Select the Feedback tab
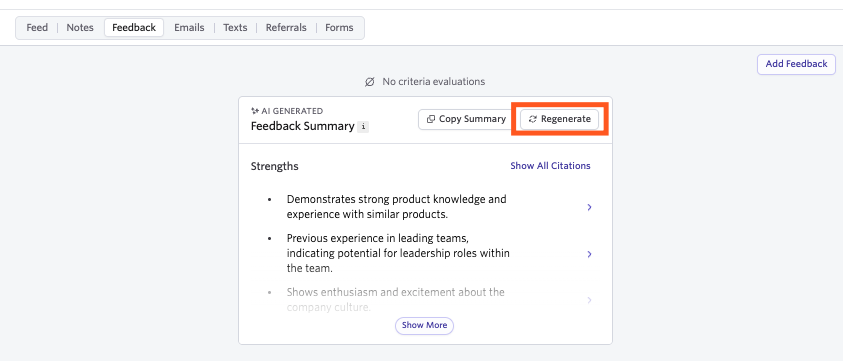Screen dimensions: 843x361 [134, 27]
